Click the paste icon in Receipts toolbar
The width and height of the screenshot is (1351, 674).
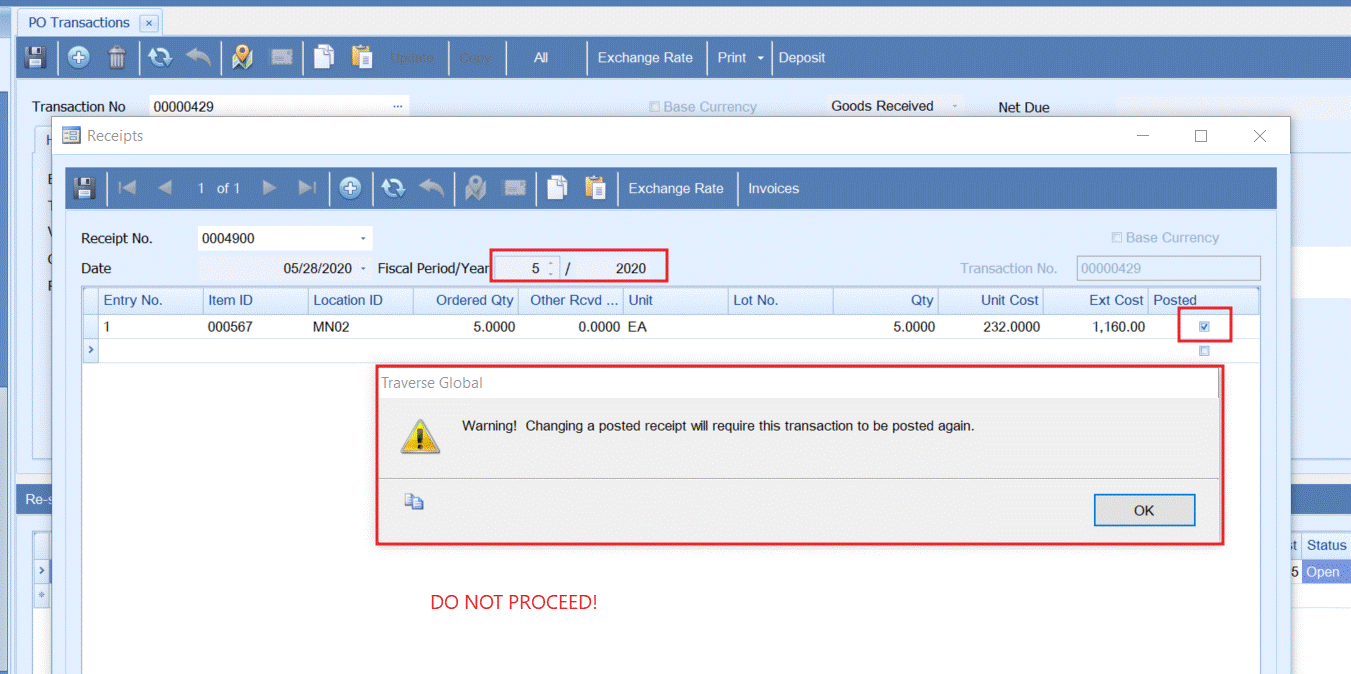595,188
